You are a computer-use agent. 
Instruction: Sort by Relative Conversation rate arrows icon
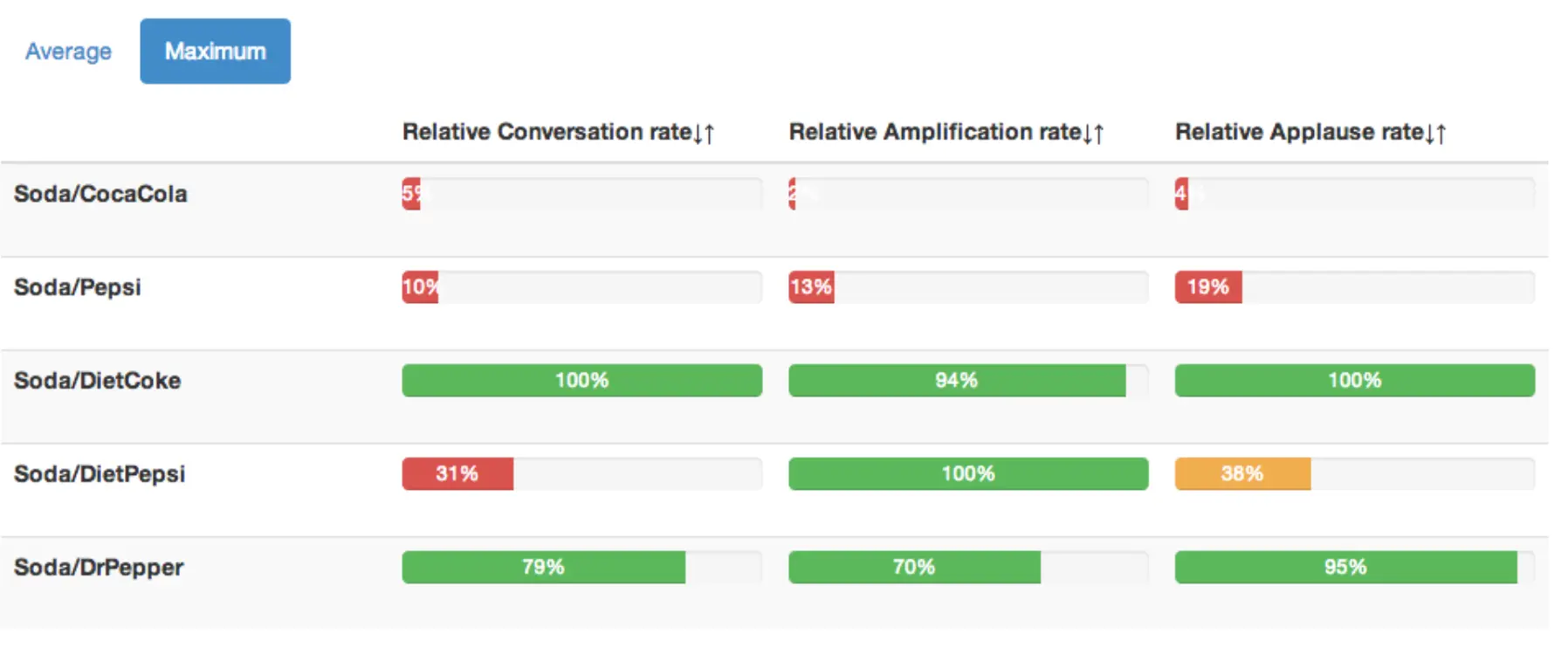tap(704, 133)
